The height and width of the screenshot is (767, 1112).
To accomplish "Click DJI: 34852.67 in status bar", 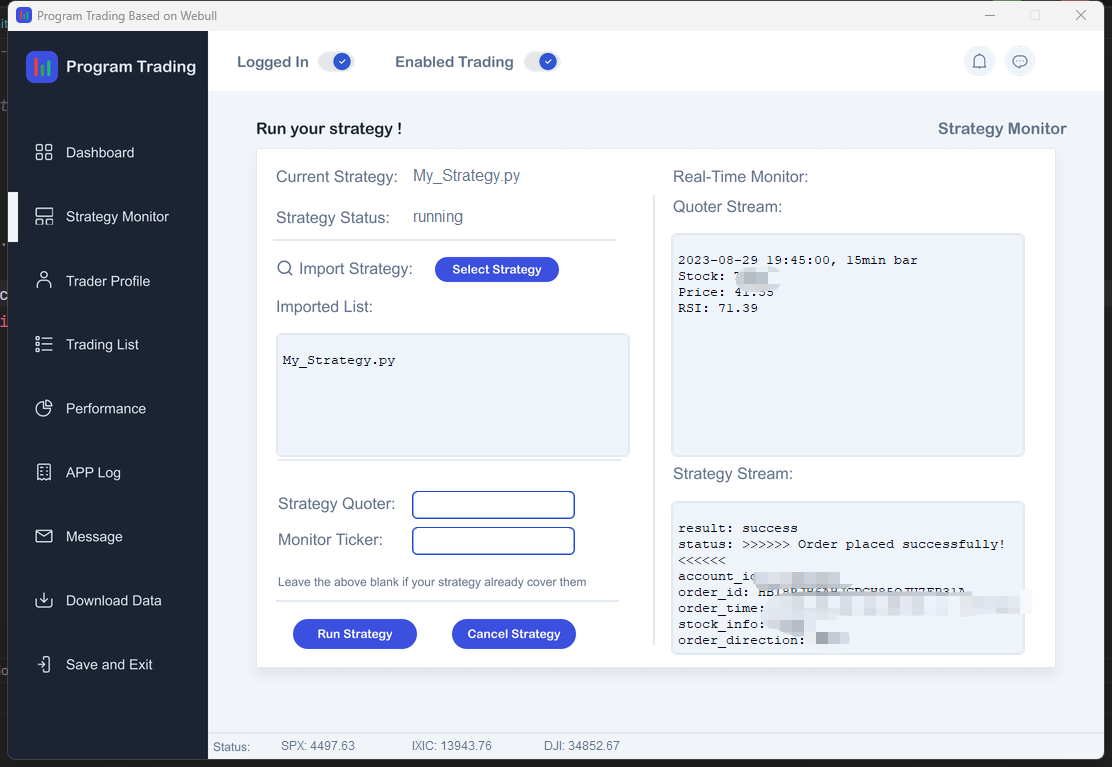I will click(x=582, y=746).
